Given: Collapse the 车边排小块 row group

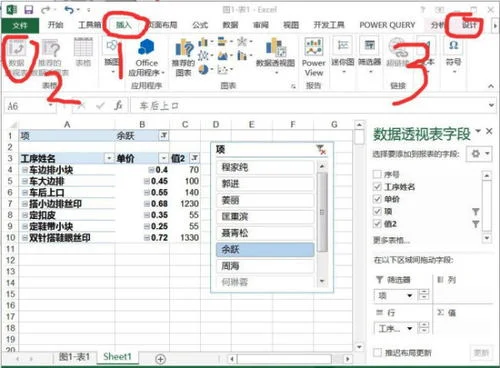Looking at the screenshot, I should click(x=24, y=170).
